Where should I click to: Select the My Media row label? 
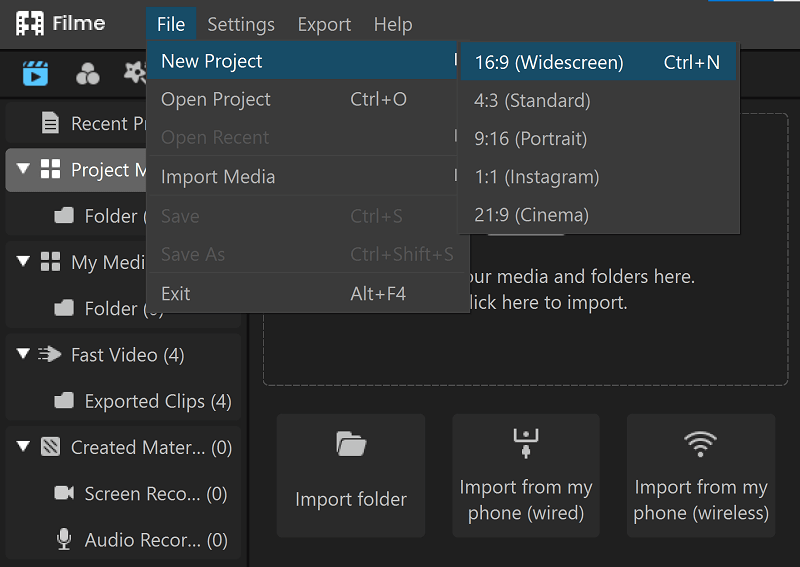pyautogui.click(x=109, y=262)
